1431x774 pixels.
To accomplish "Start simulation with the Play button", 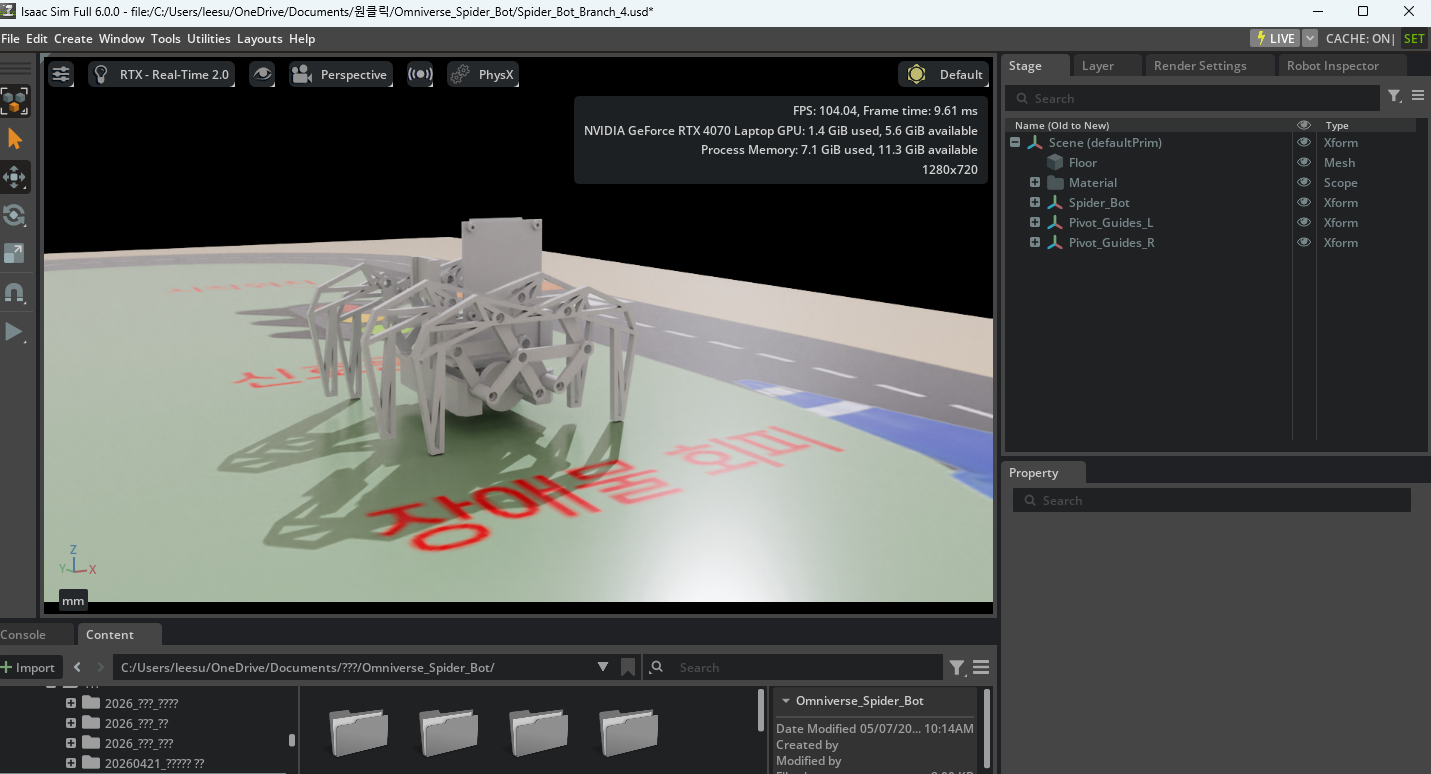I will coord(15,331).
